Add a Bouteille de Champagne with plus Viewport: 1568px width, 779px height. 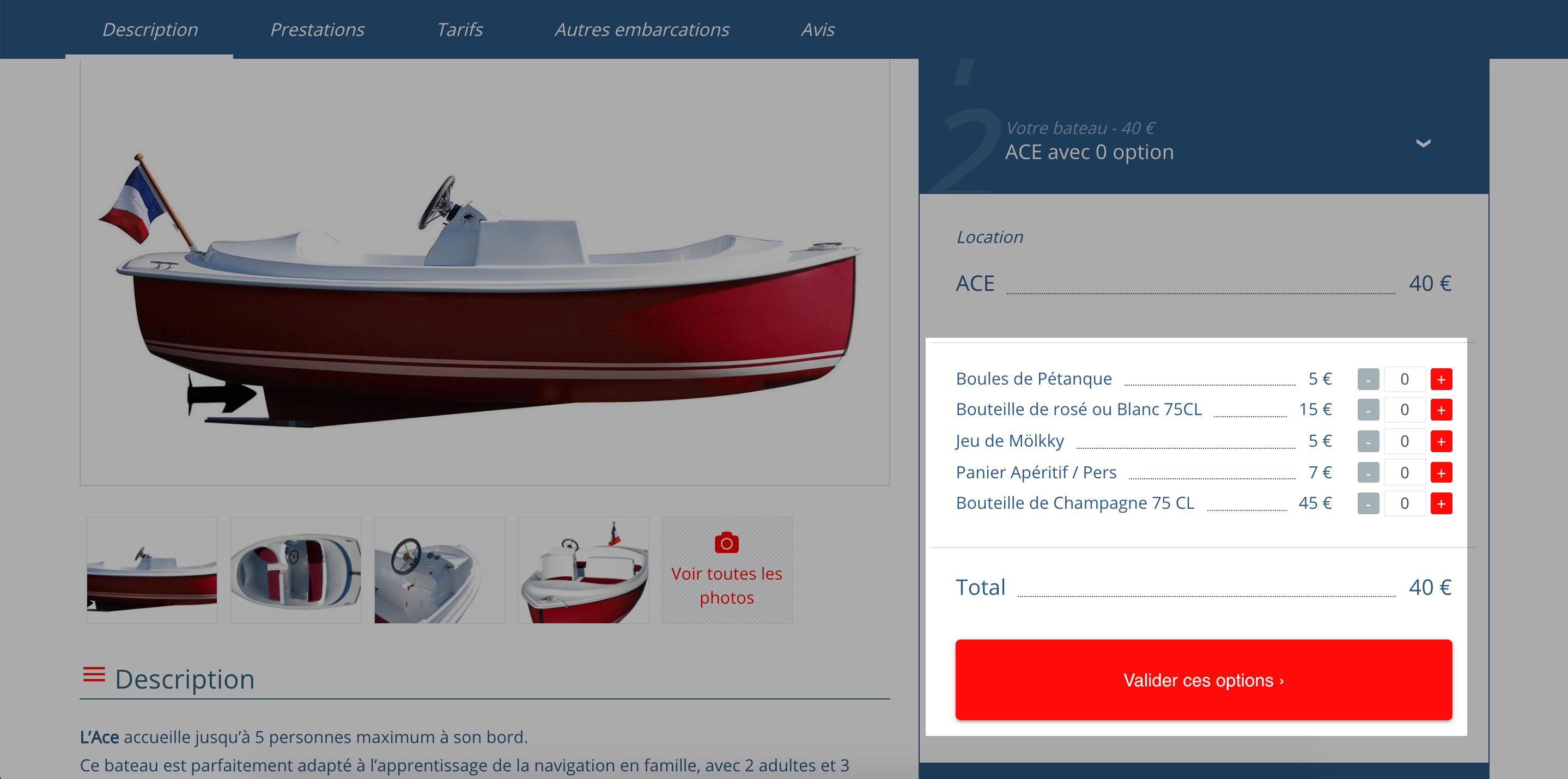click(x=1441, y=503)
